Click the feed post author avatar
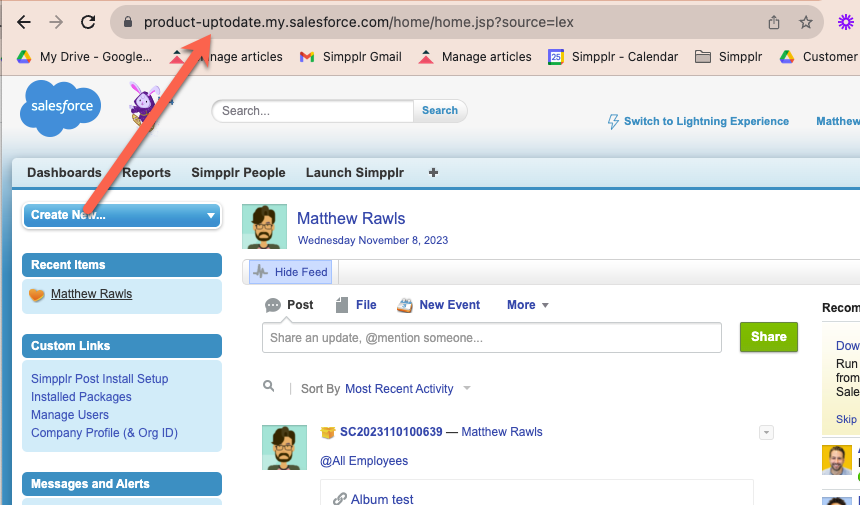Image resolution: width=860 pixels, height=505 pixels. click(284, 447)
